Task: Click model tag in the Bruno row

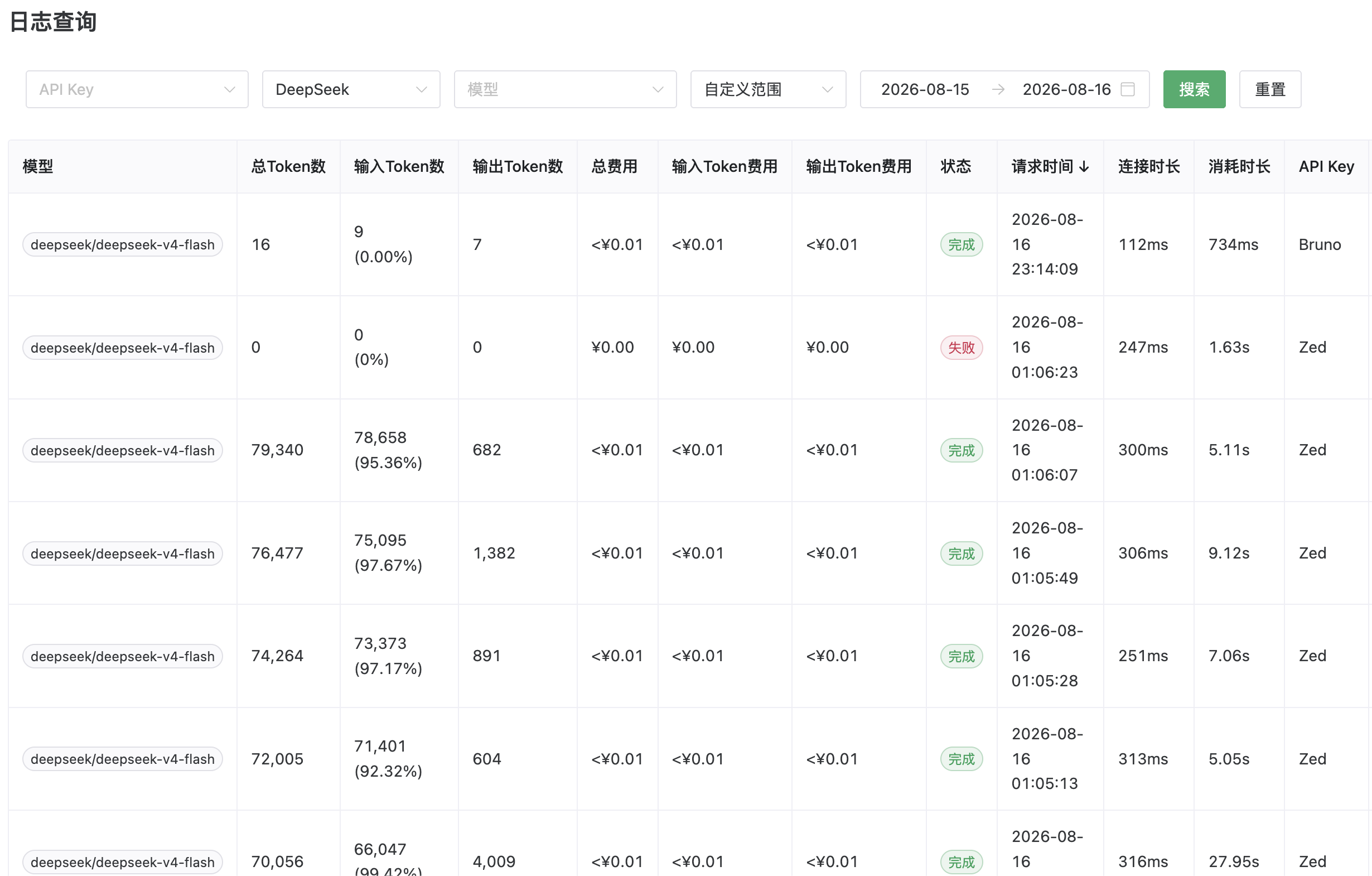Action: click(x=123, y=244)
